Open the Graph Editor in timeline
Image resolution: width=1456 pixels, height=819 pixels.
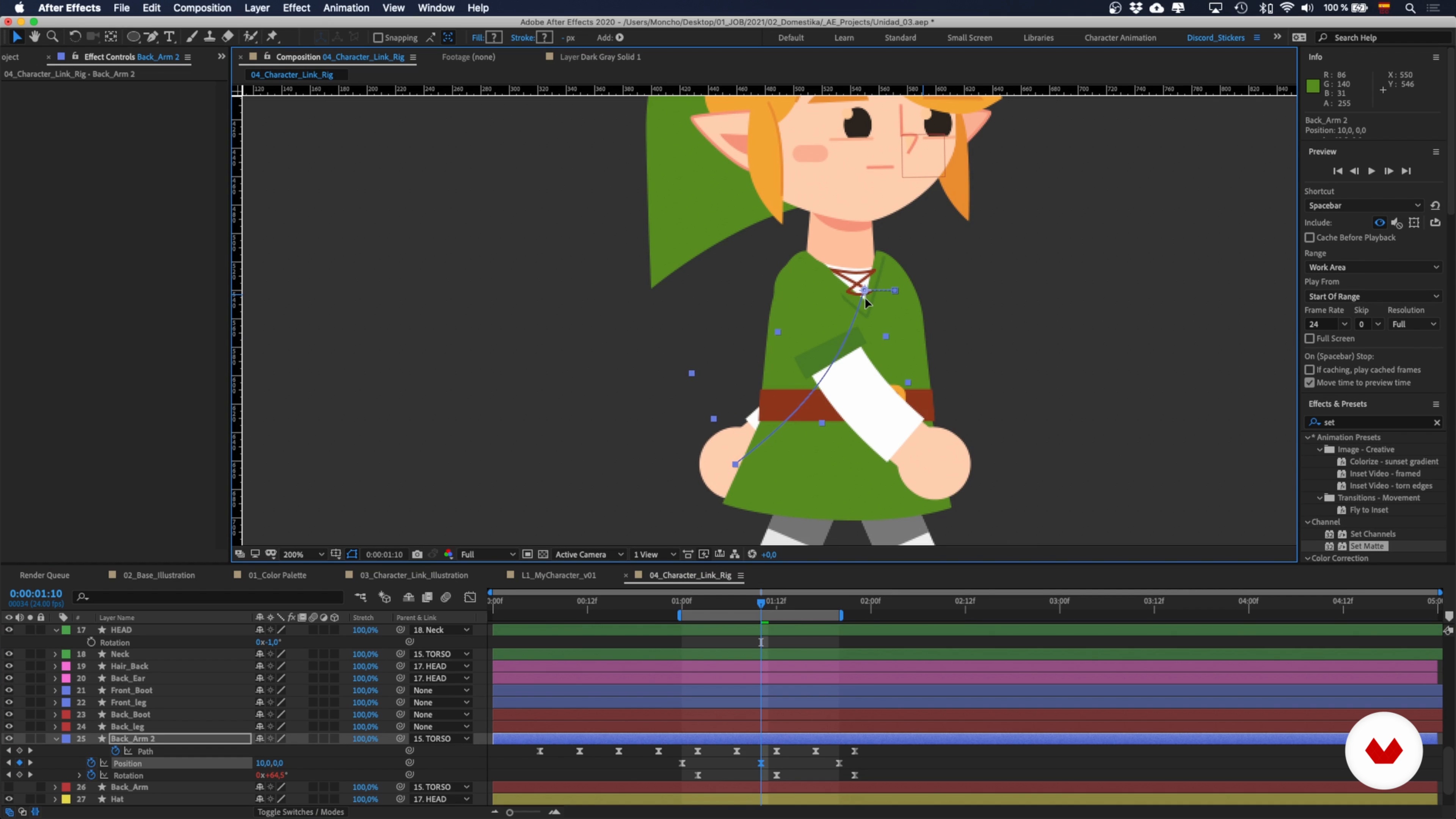(470, 598)
